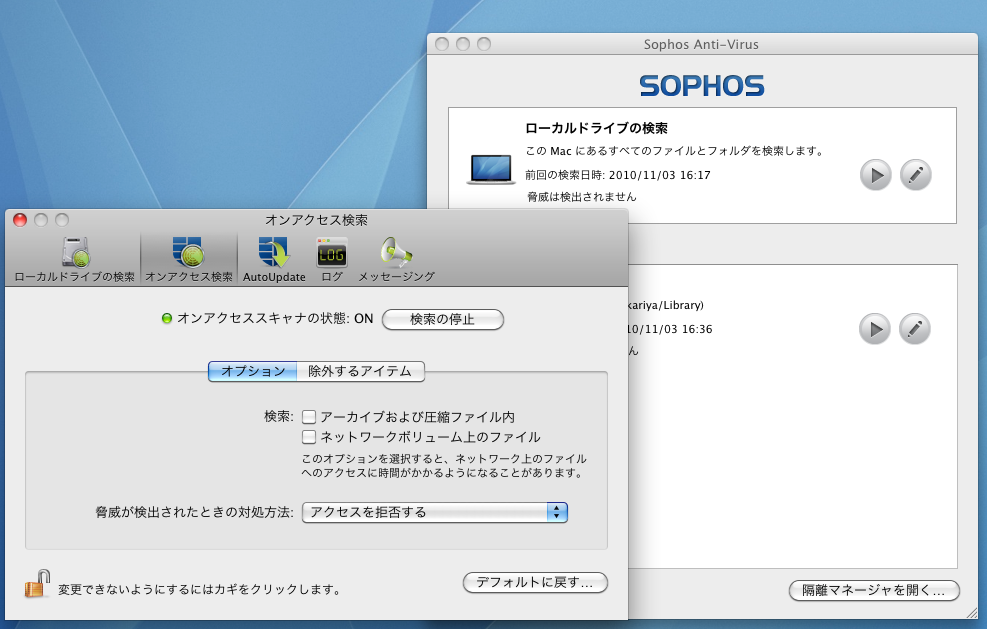The width and height of the screenshot is (987, 629).
Task: Click the SOPHOS logo
Action: point(702,86)
